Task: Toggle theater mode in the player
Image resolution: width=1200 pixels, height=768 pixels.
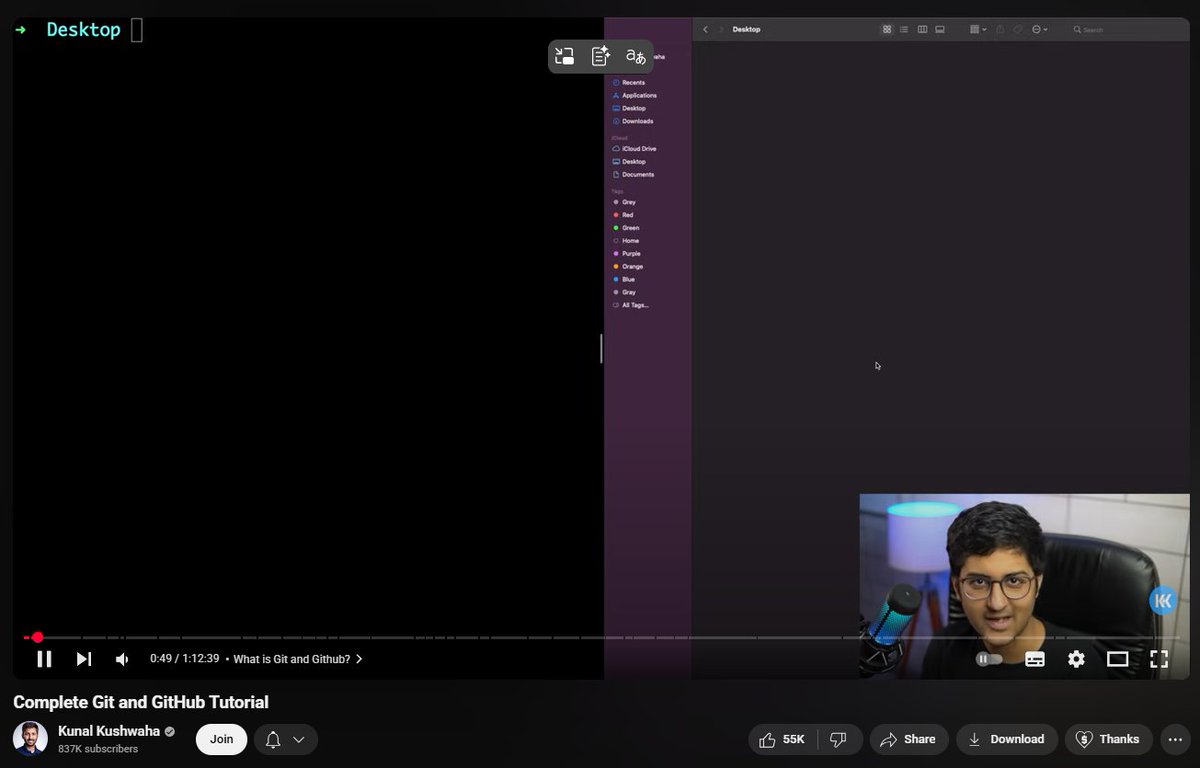Action: click(x=1119, y=659)
